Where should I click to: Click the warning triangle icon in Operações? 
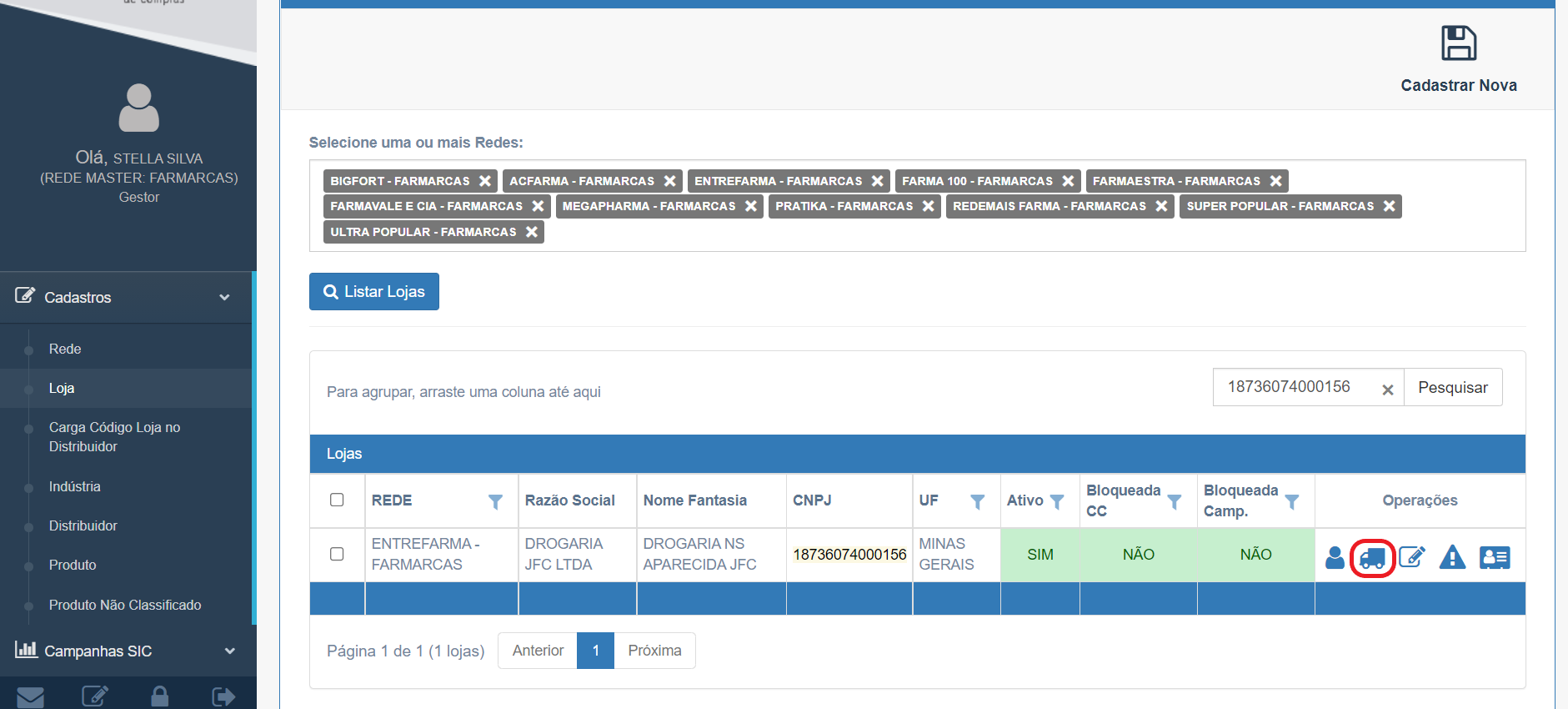coord(1452,557)
